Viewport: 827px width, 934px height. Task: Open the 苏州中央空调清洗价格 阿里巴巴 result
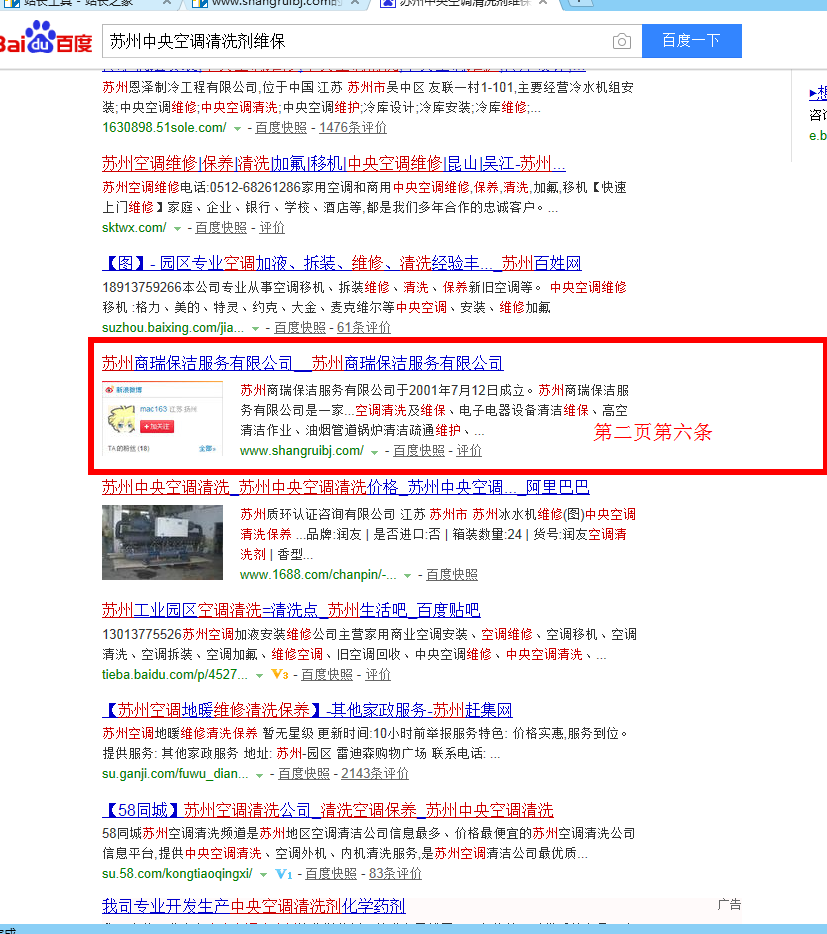click(346, 487)
